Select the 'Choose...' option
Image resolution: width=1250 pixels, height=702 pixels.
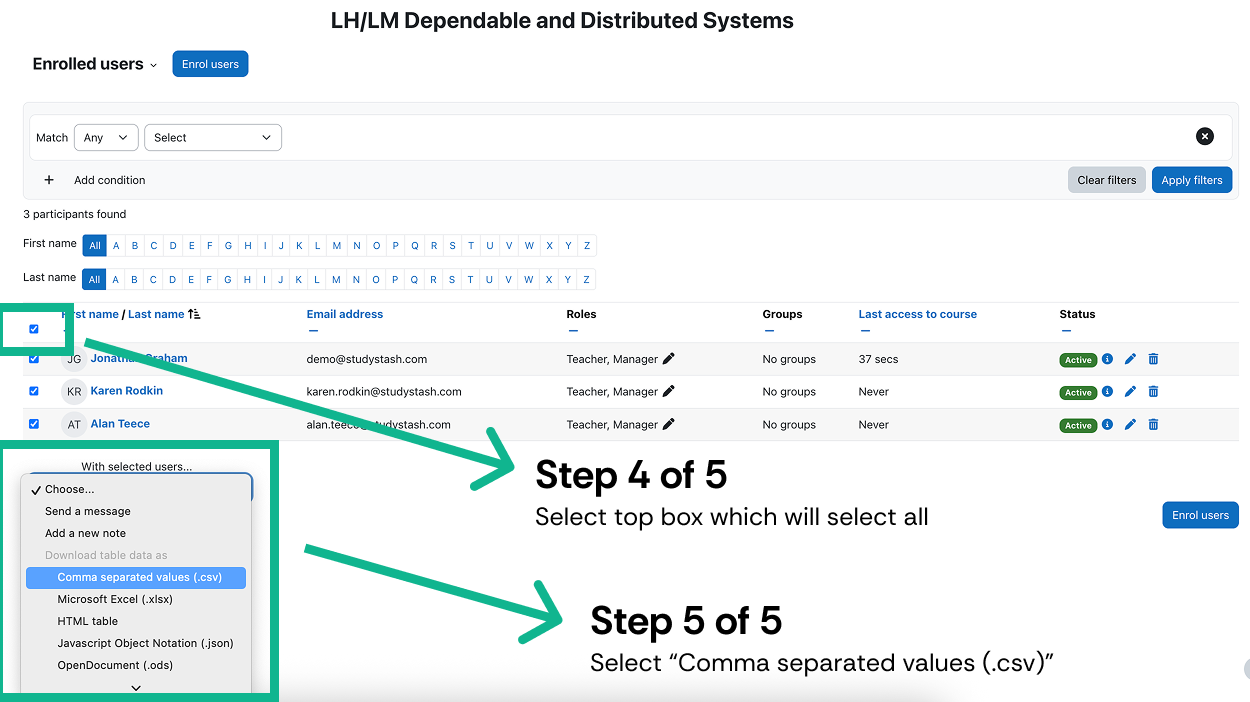(136, 489)
